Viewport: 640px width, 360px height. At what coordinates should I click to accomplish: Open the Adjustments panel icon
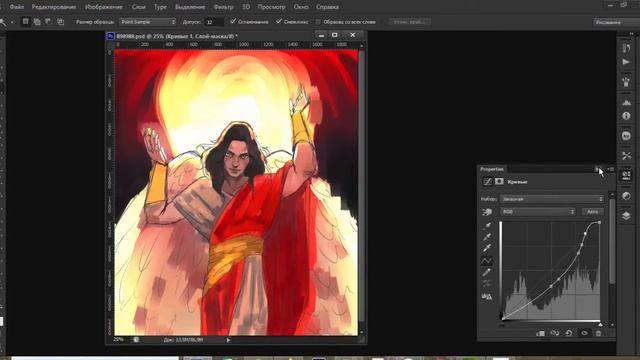(626, 196)
